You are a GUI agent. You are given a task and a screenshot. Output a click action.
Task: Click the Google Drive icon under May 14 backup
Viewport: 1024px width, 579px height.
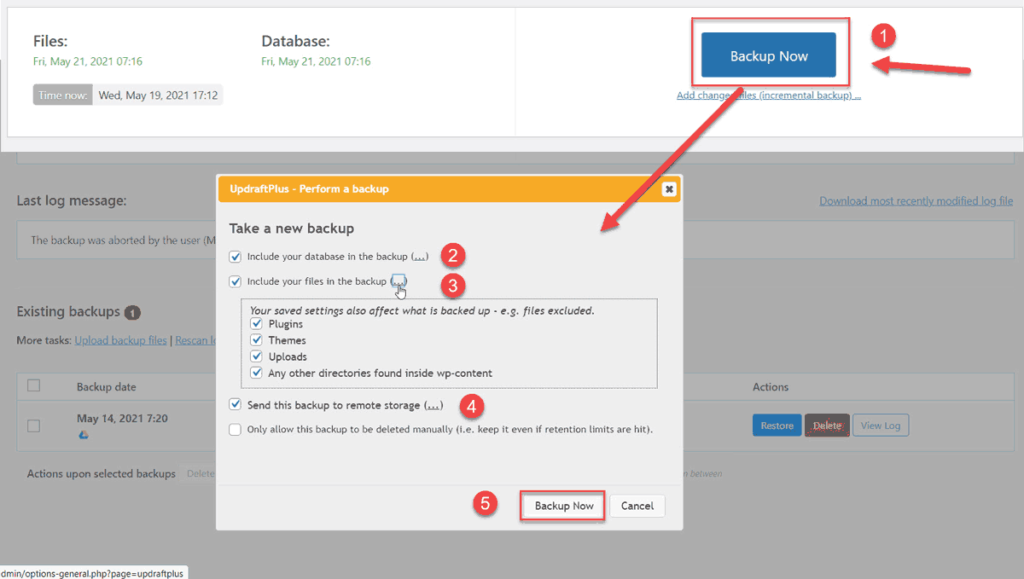[x=84, y=435]
